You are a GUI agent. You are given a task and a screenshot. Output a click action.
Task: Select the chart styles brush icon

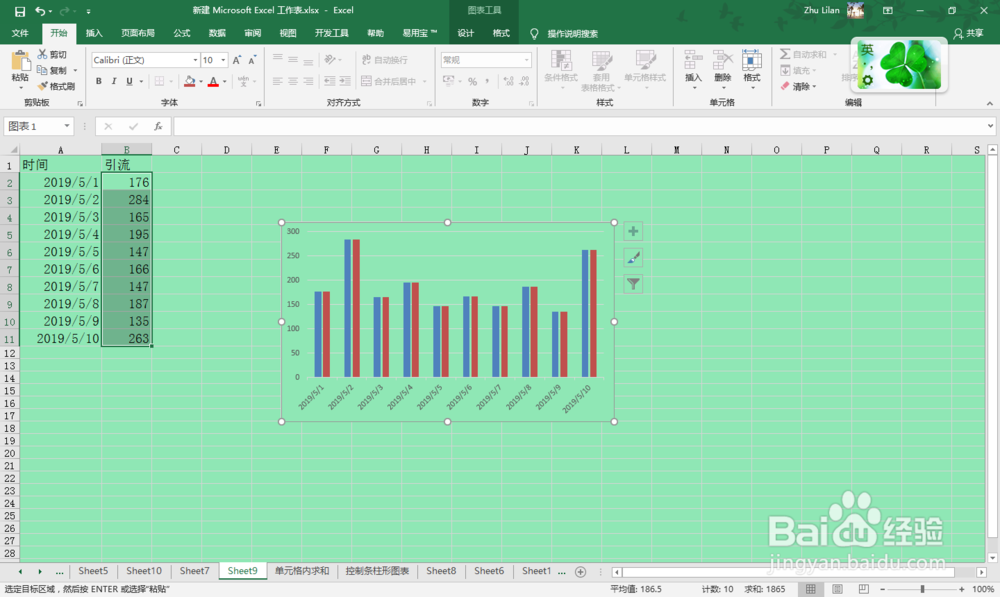(632, 257)
